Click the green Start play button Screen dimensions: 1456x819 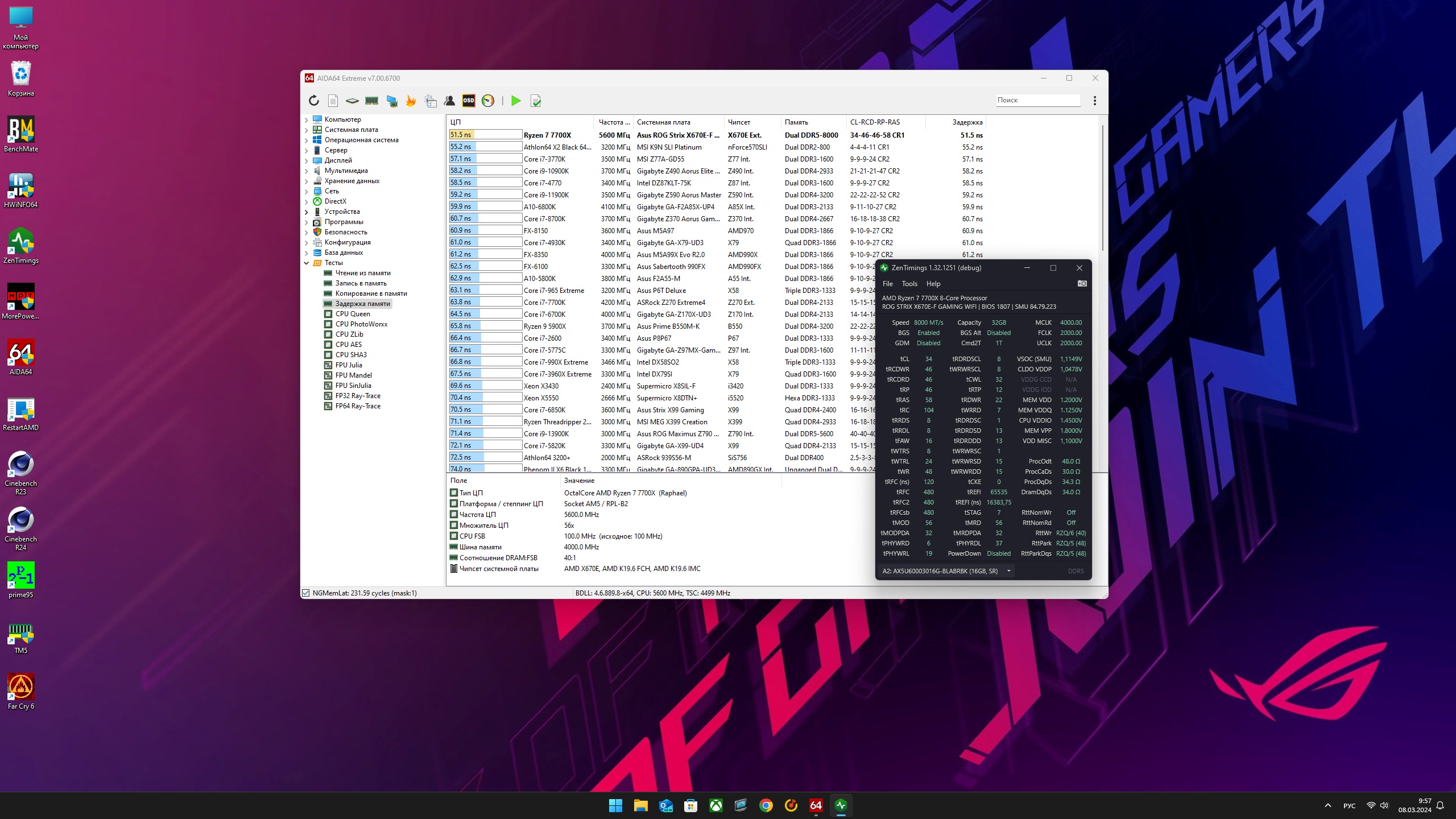(516, 101)
